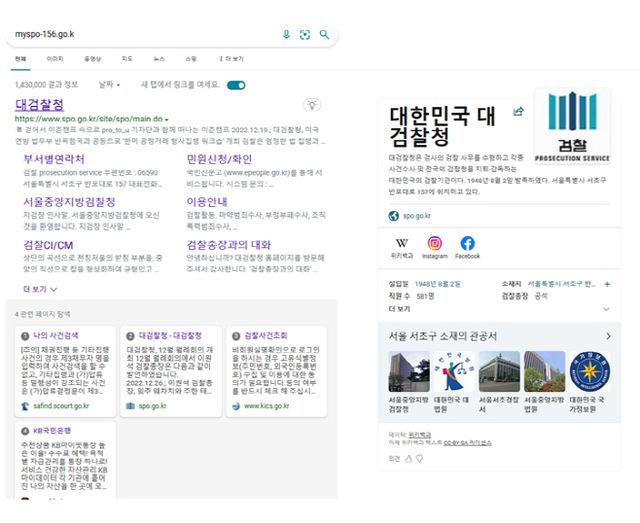This screenshot has height=523, width=640.
Task: Expand 더 보기 under the sitelinks
Action: [x=40, y=289]
